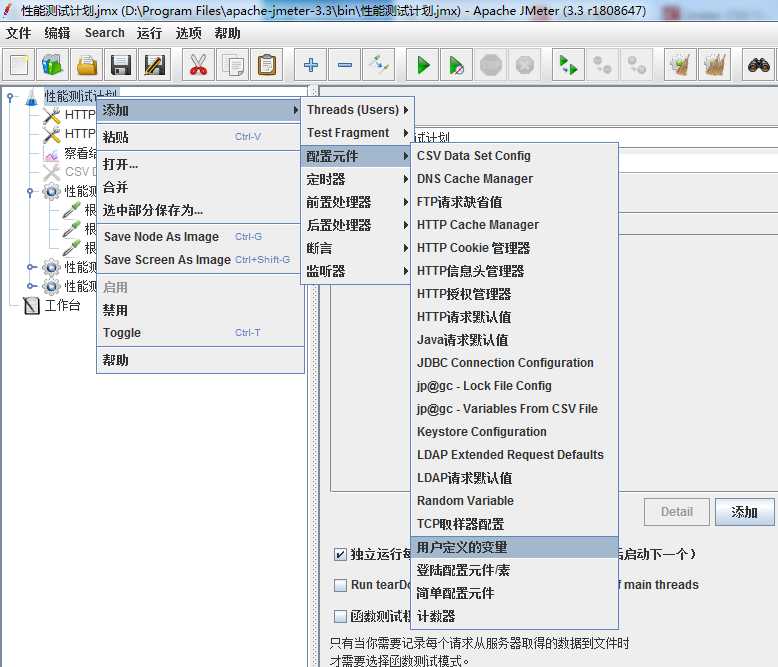Open the 选项 menu
The height and width of the screenshot is (667, 778).
pos(189,33)
